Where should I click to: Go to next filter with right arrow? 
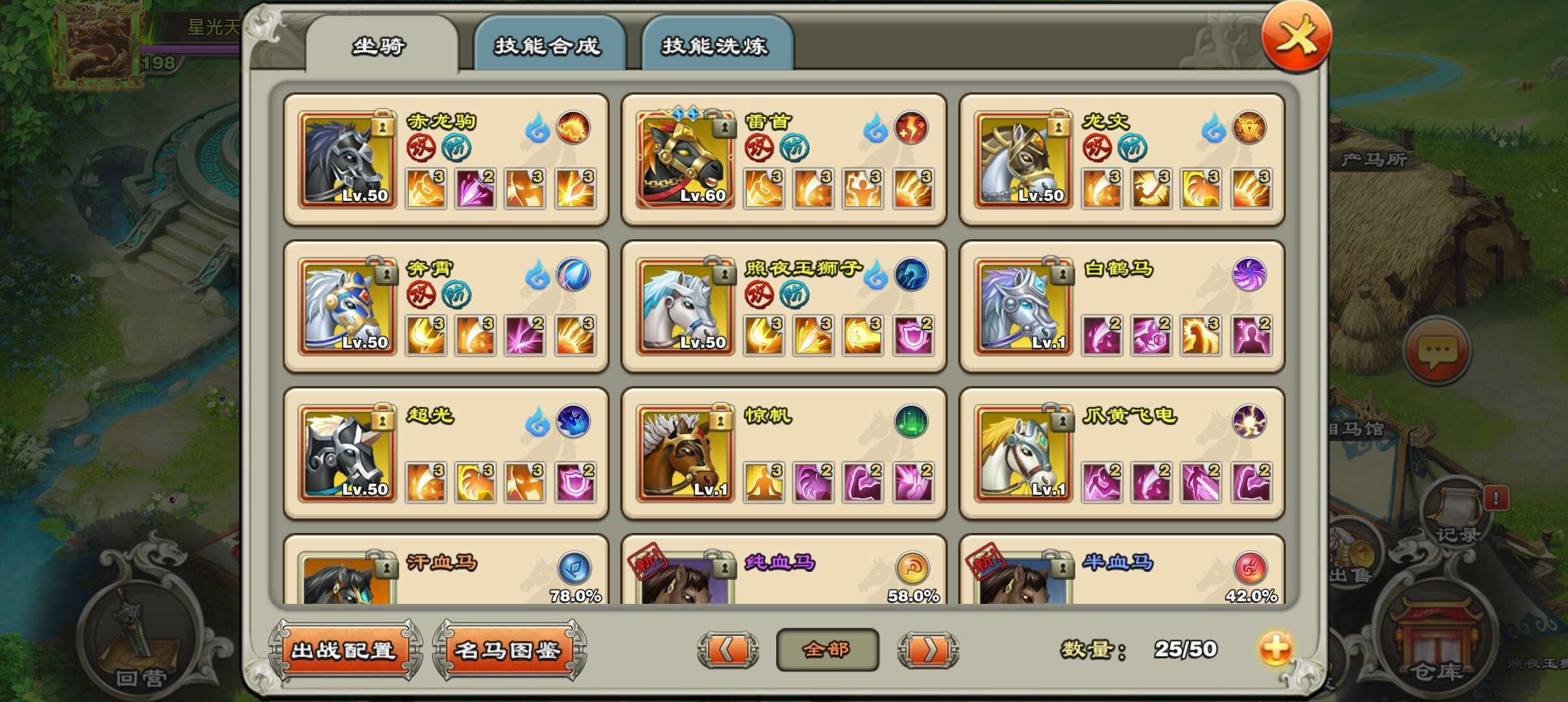point(928,649)
